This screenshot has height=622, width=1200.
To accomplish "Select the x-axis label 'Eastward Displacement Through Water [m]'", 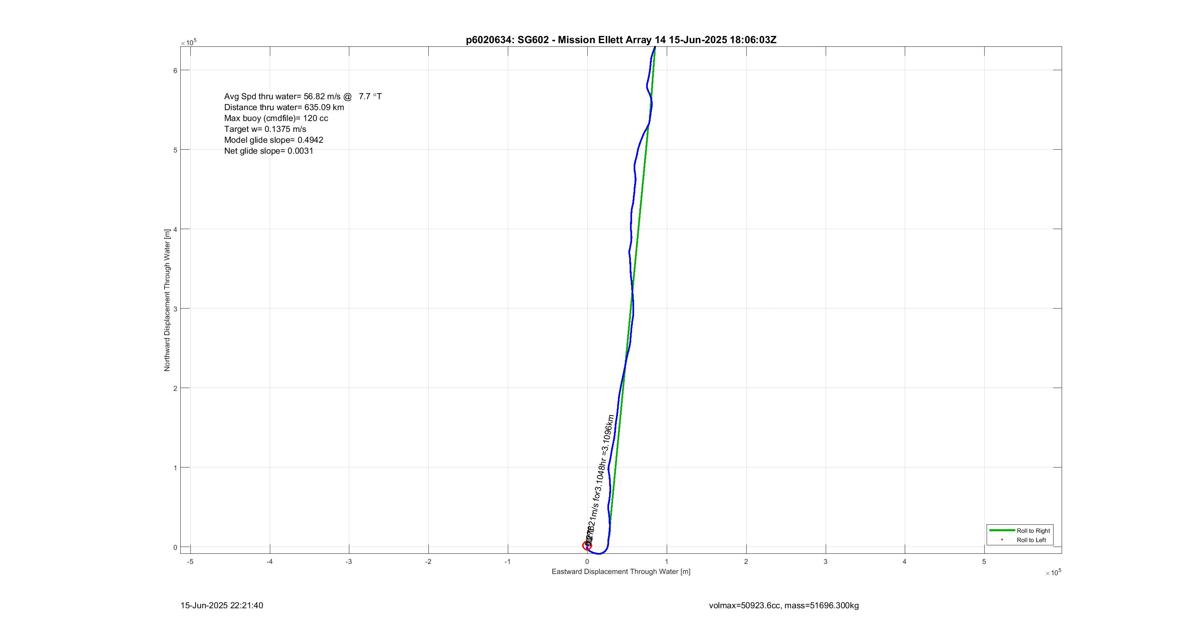I will click(621, 572).
